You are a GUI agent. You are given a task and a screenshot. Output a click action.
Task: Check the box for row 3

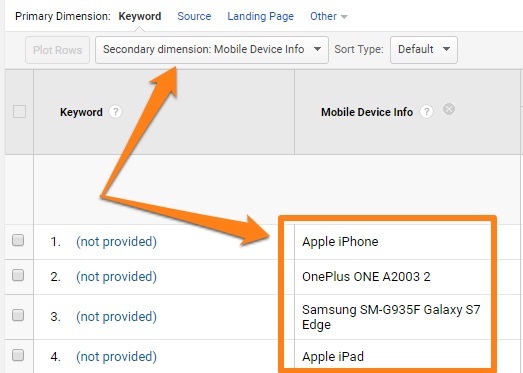pos(18,315)
